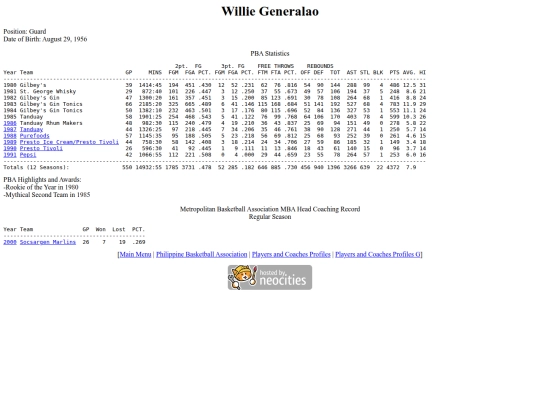Click the 1984 Gilbey's Gin Tonics row
This screenshot has height=405, width=540.
point(215,110)
